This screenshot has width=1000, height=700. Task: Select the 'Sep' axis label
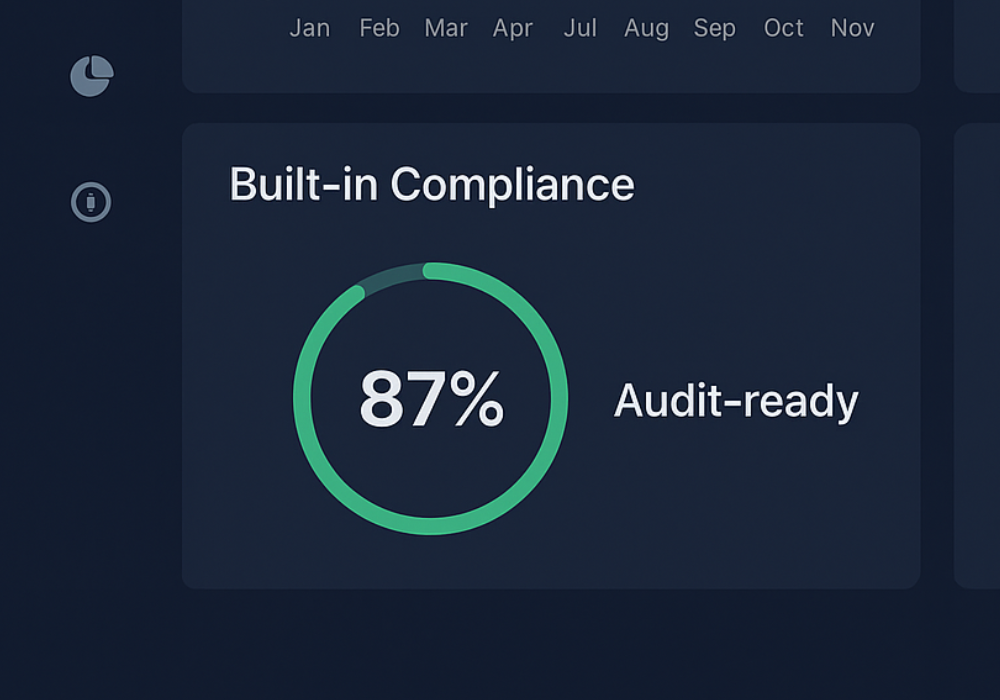tap(715, 29)
